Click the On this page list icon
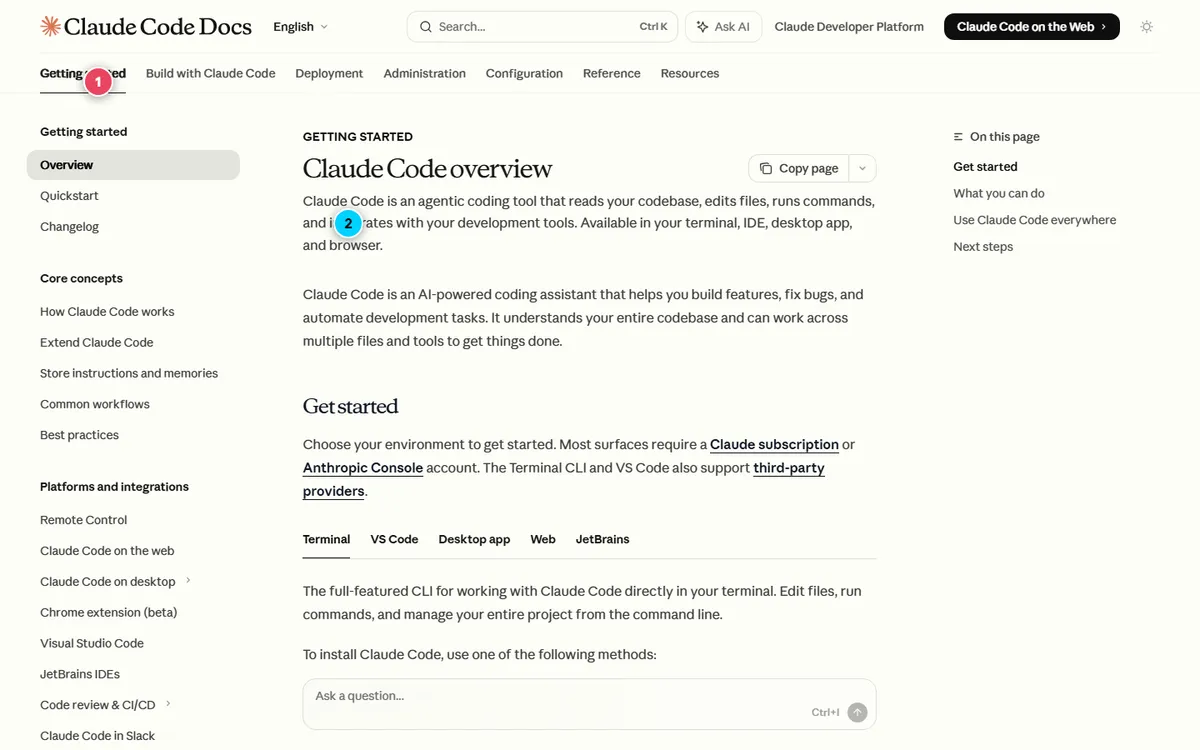Screen dimensions: 1200x750 click(957, 136)
